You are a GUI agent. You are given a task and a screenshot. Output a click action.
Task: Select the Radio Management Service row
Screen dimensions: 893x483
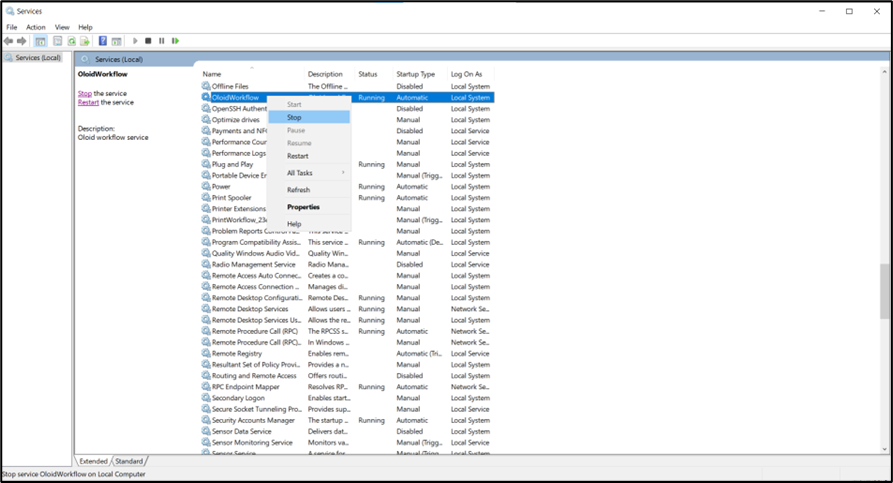(x=347, y=264)
